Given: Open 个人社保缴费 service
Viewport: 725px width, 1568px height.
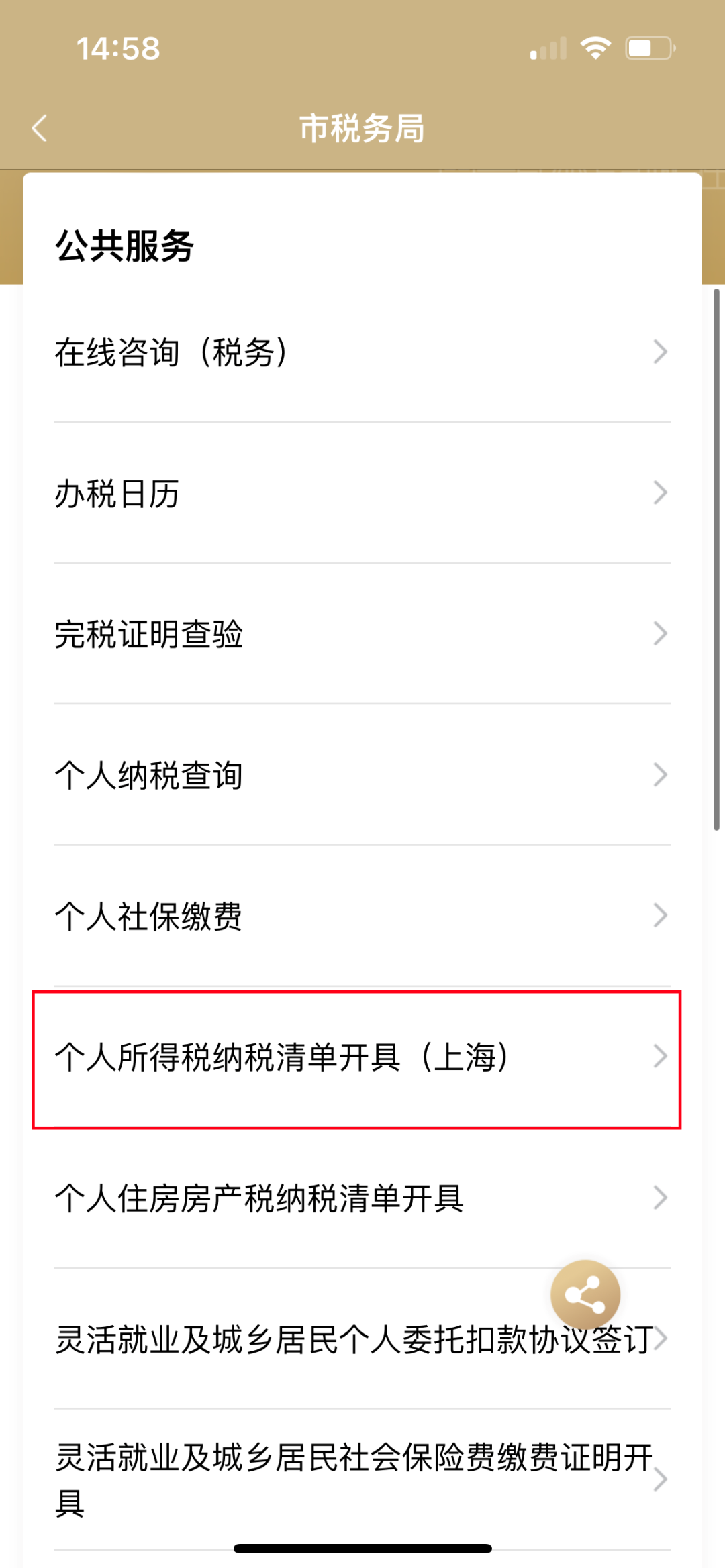Looking at the screenshot, I should click(362, 917).
